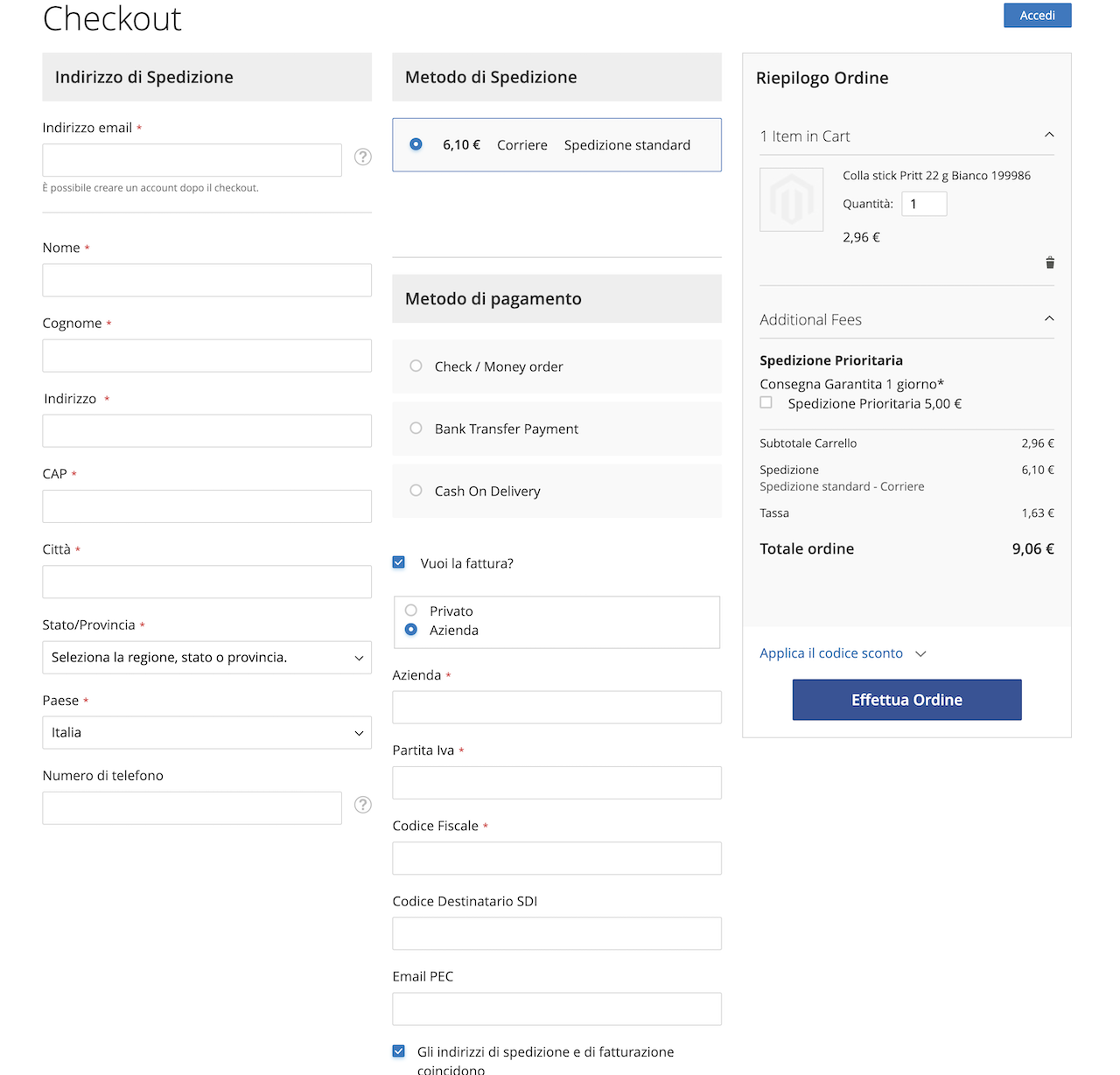Click the Metodo di pagamento heading
Image resolution: width=1120 pixels, height=1075 pixels.
[493, 298]
